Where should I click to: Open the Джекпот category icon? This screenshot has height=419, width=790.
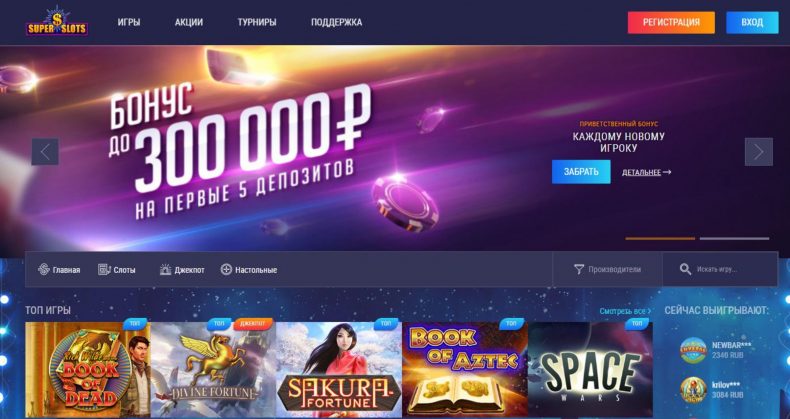click(x=165, y=269)
